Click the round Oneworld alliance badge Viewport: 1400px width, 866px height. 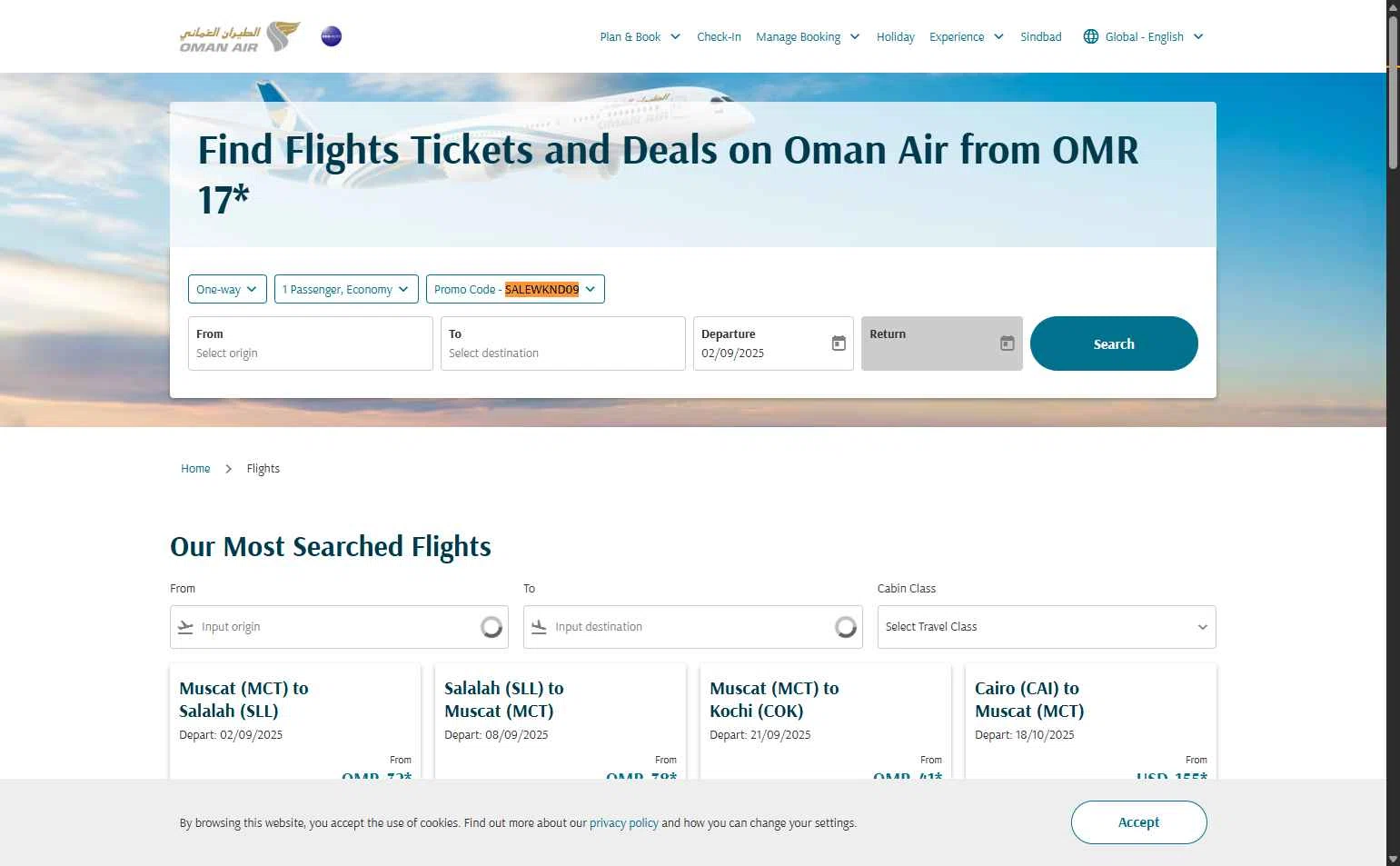[x=332, y=36]
